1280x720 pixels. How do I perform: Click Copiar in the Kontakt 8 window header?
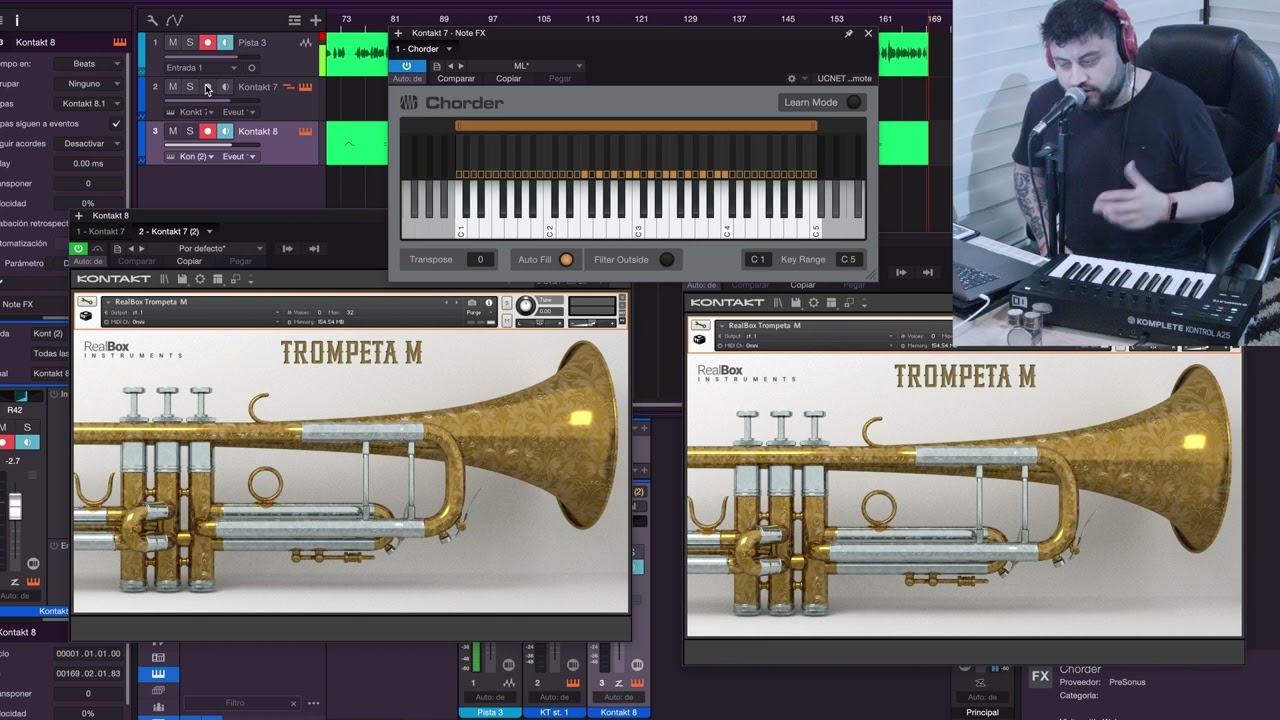click(x=189, y=261)
